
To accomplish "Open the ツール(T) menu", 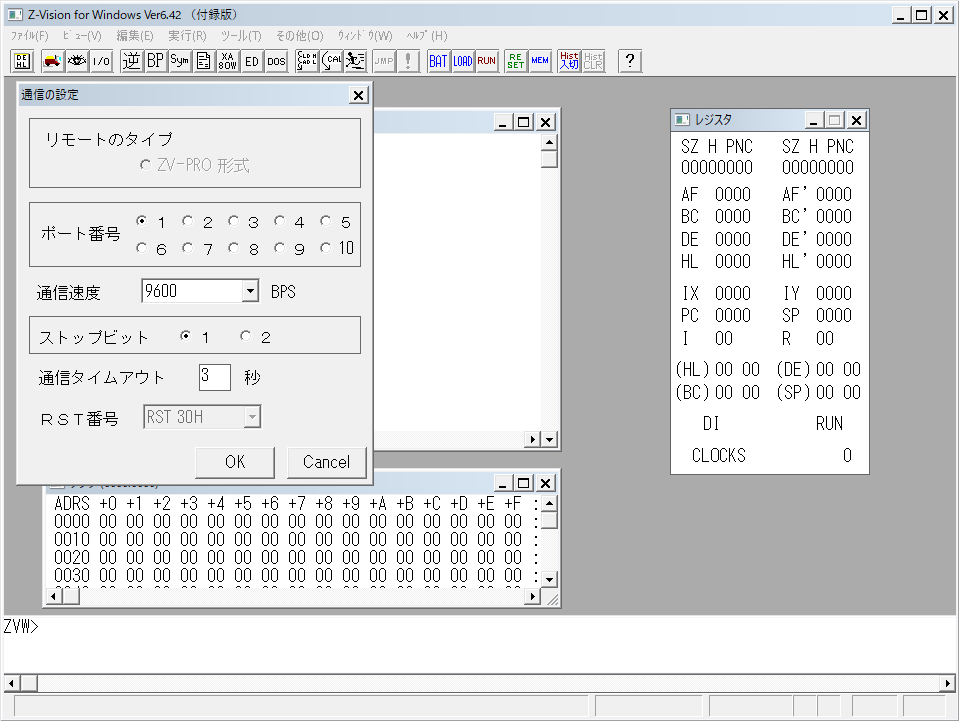I will pos(241,36).
